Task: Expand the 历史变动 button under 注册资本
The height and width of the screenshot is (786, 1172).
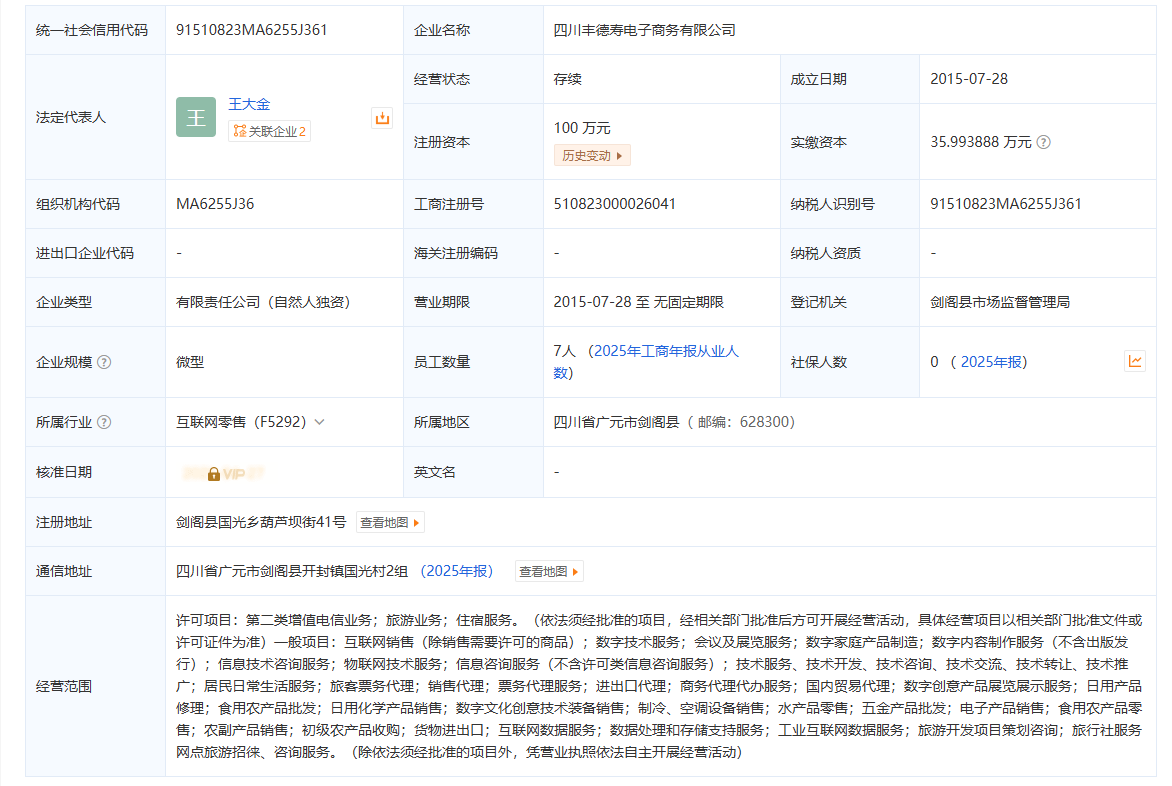Action: (592, 155)
